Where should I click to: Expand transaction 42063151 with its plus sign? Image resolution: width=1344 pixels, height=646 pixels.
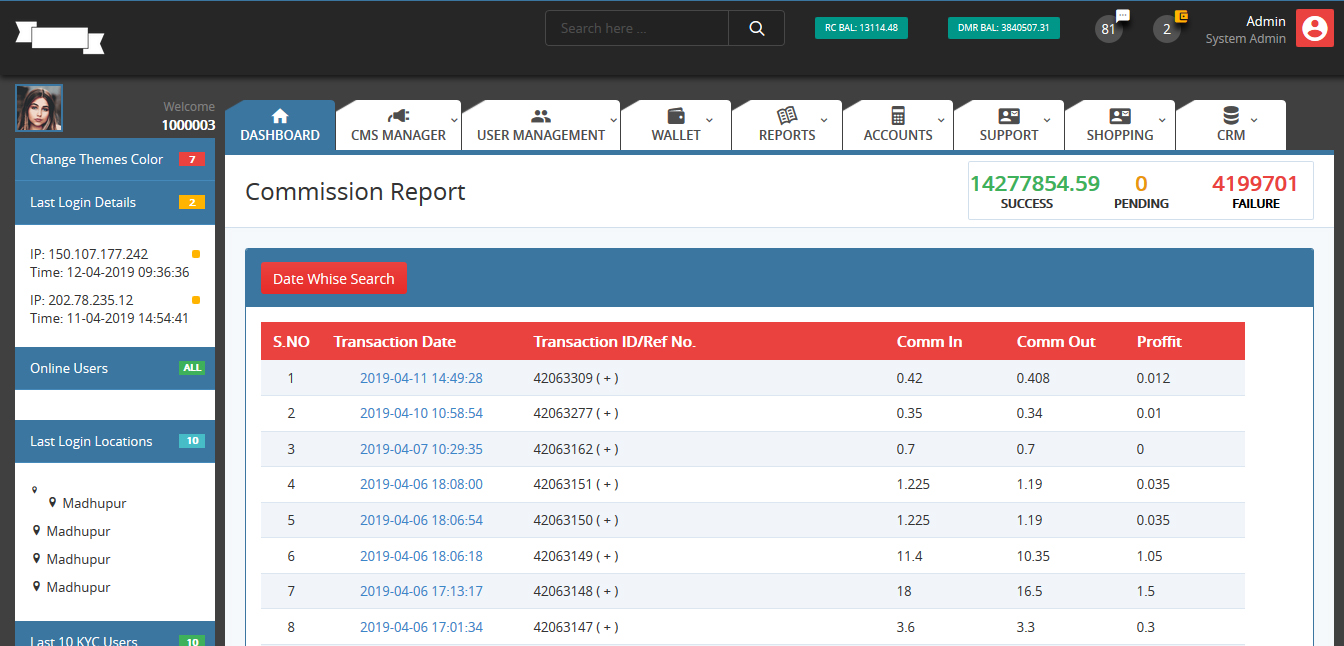pos(607,485)
